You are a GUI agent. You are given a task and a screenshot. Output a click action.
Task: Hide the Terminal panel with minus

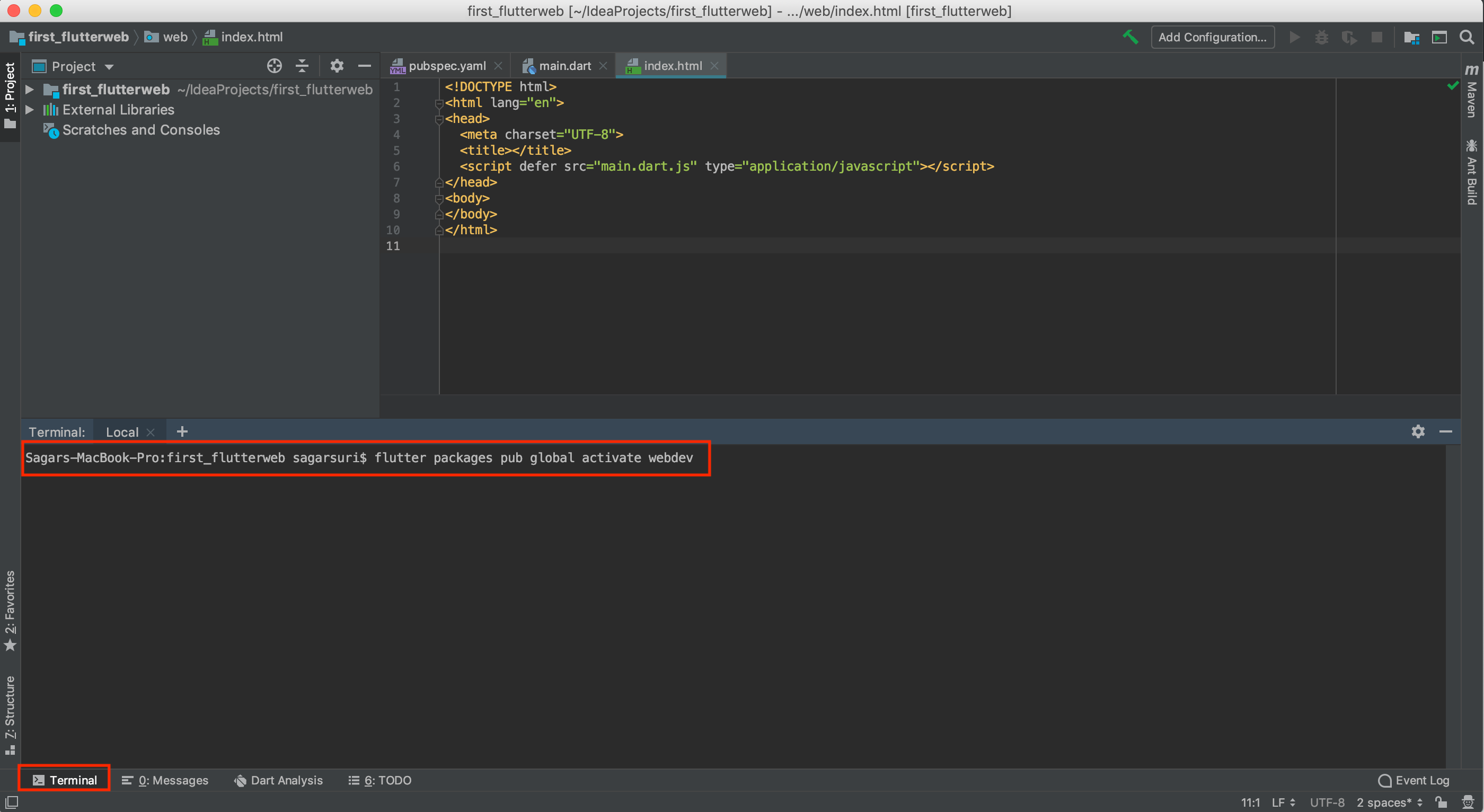(1445, 431)
